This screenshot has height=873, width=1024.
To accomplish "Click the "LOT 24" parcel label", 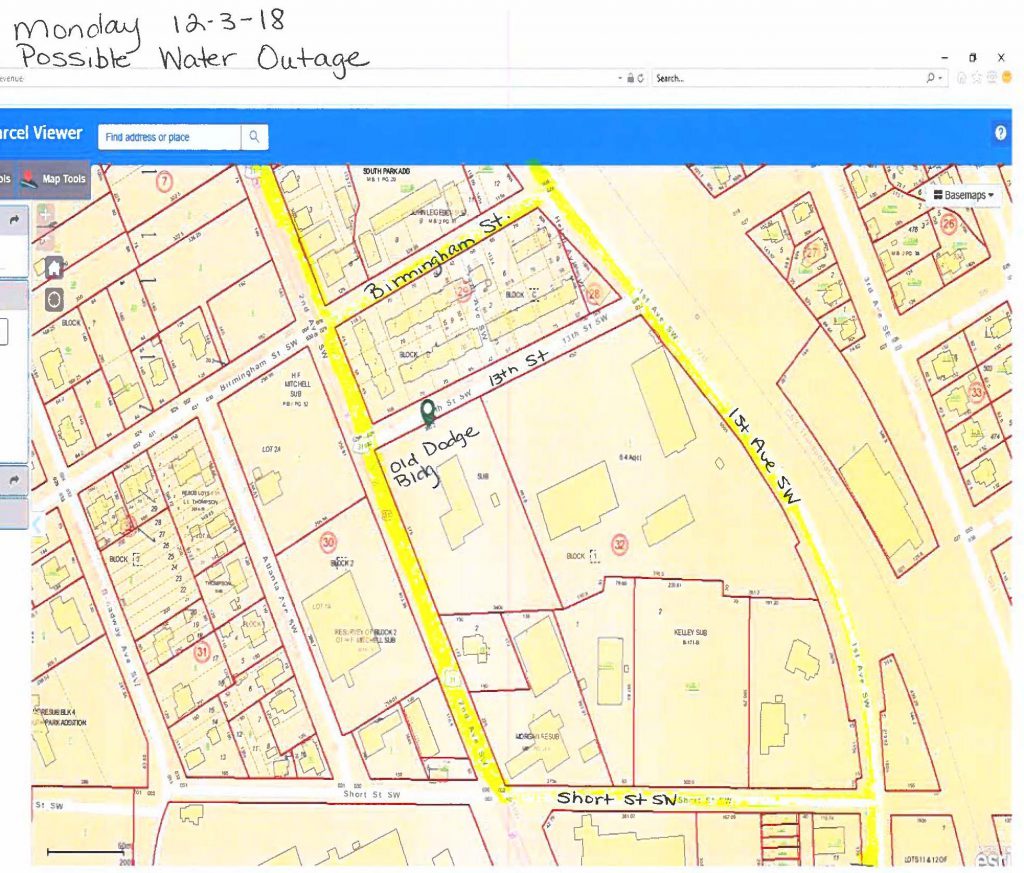I will pyautogui.click(x=272, y=449).
